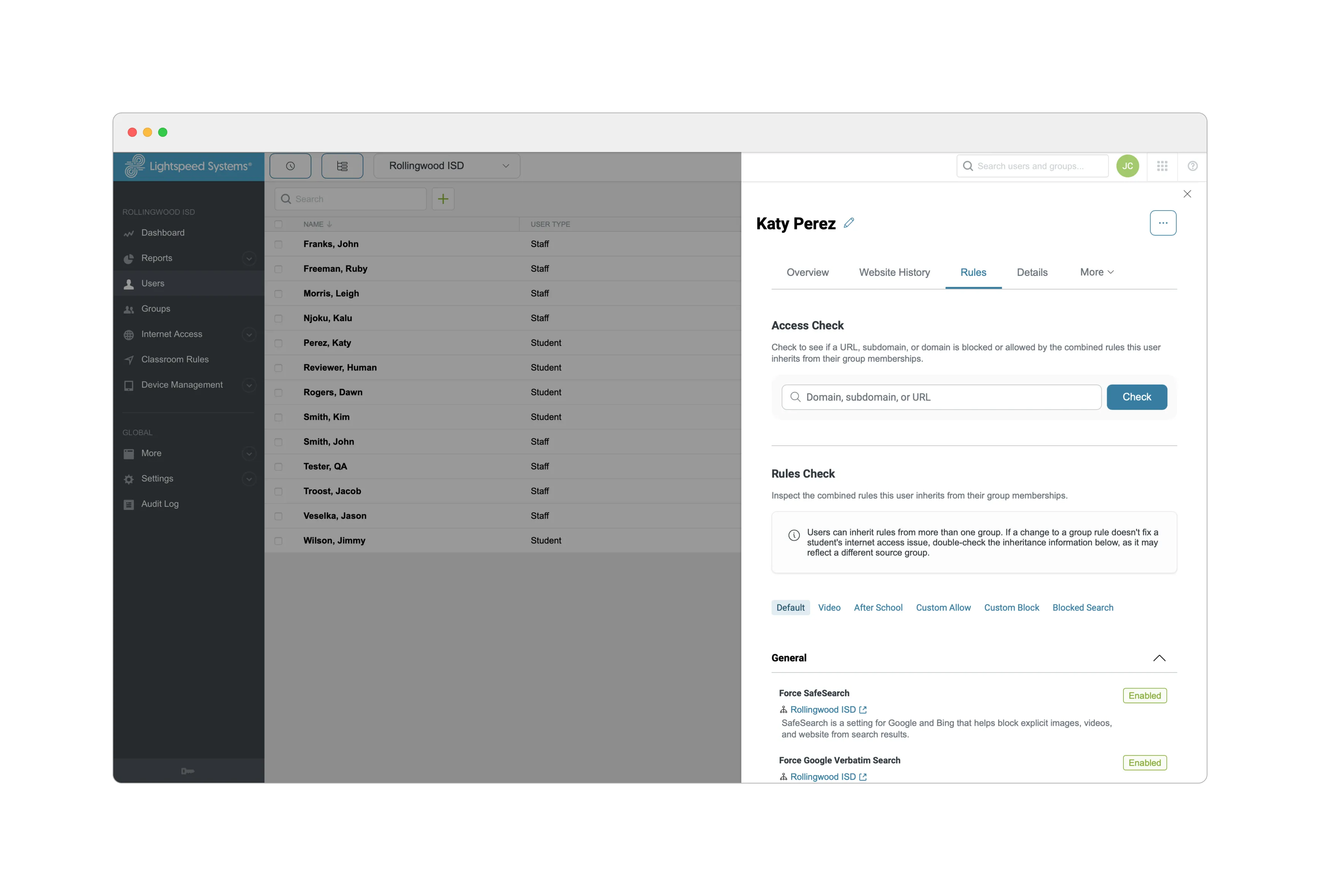The width and height of the screenshot is (1320, 896).
Task: Open the three-dot options button
Action: coord(1163,223)
